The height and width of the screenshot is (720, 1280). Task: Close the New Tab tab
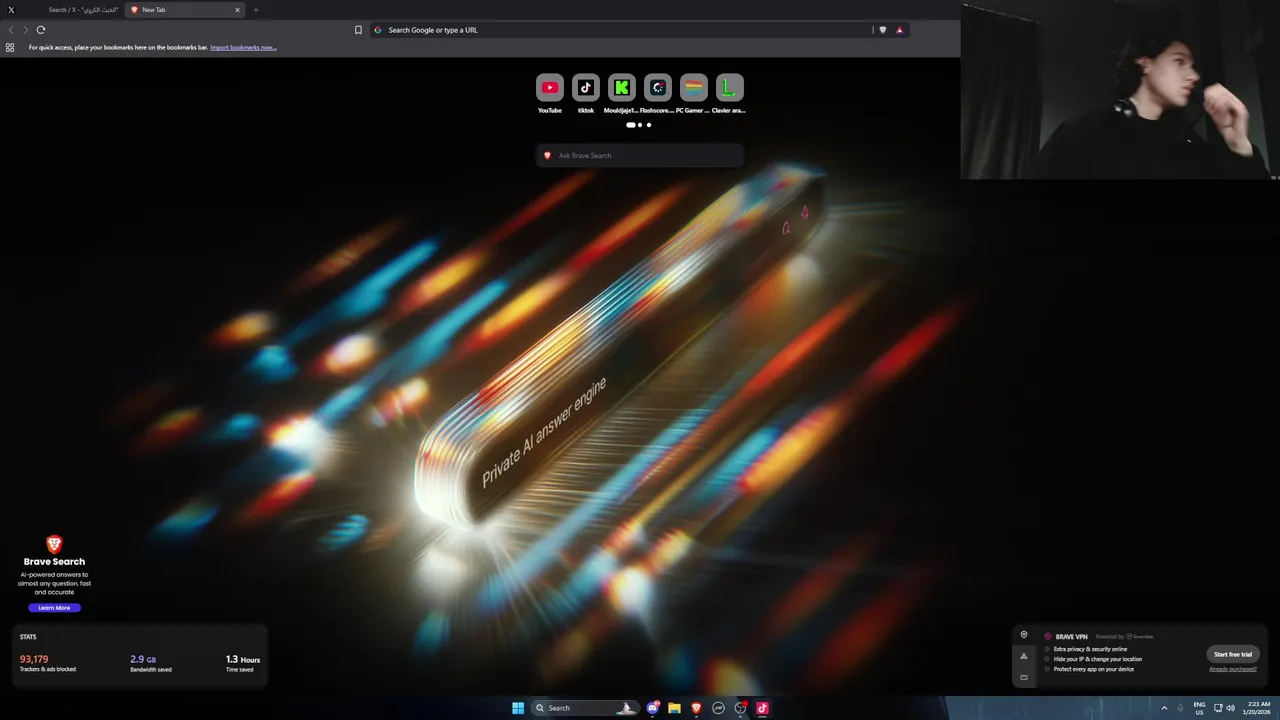tap(238, 10)
